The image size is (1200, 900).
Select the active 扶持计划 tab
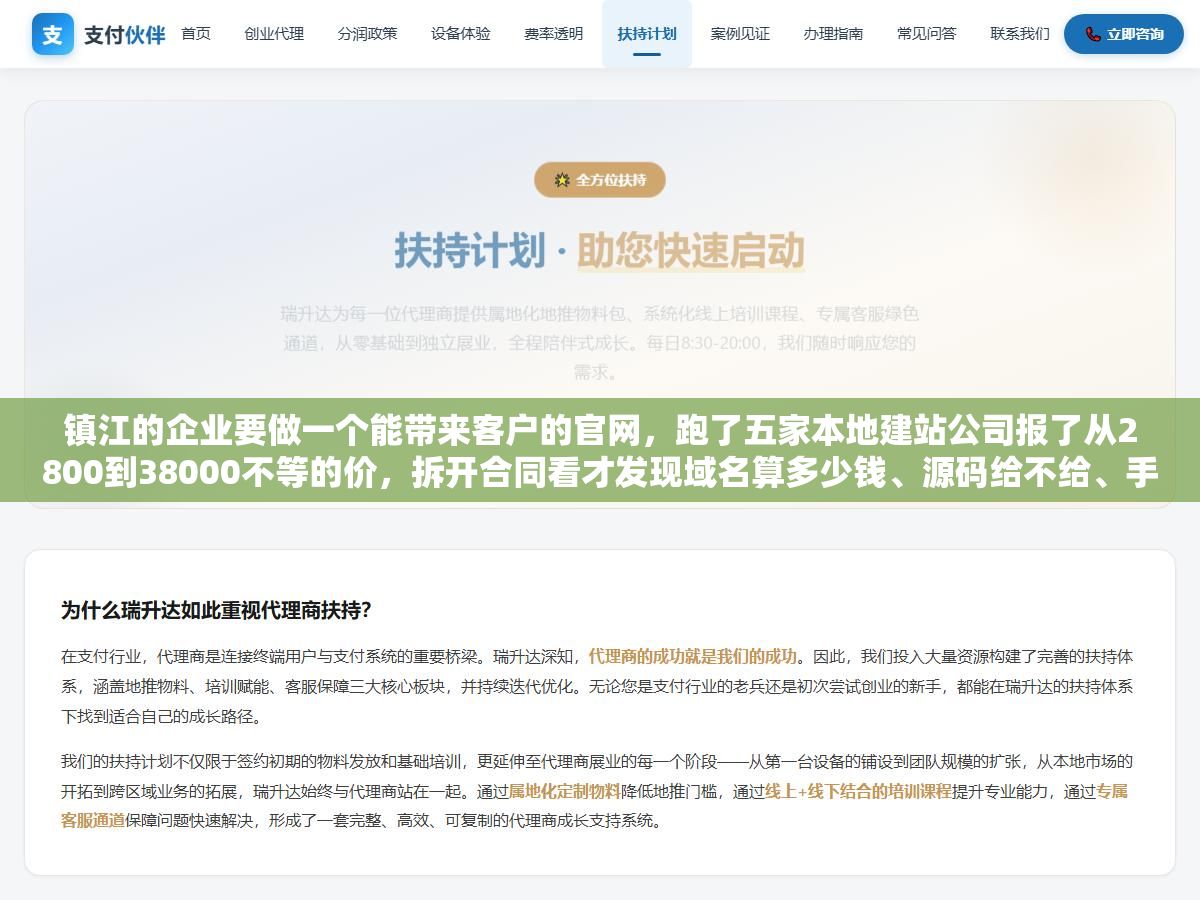[x=647, y=34]
